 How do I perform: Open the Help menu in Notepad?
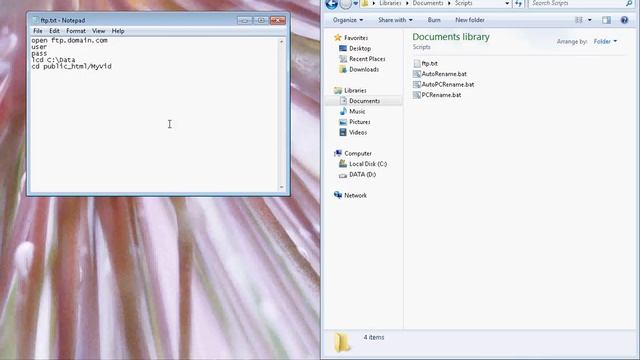coord(118,31)
